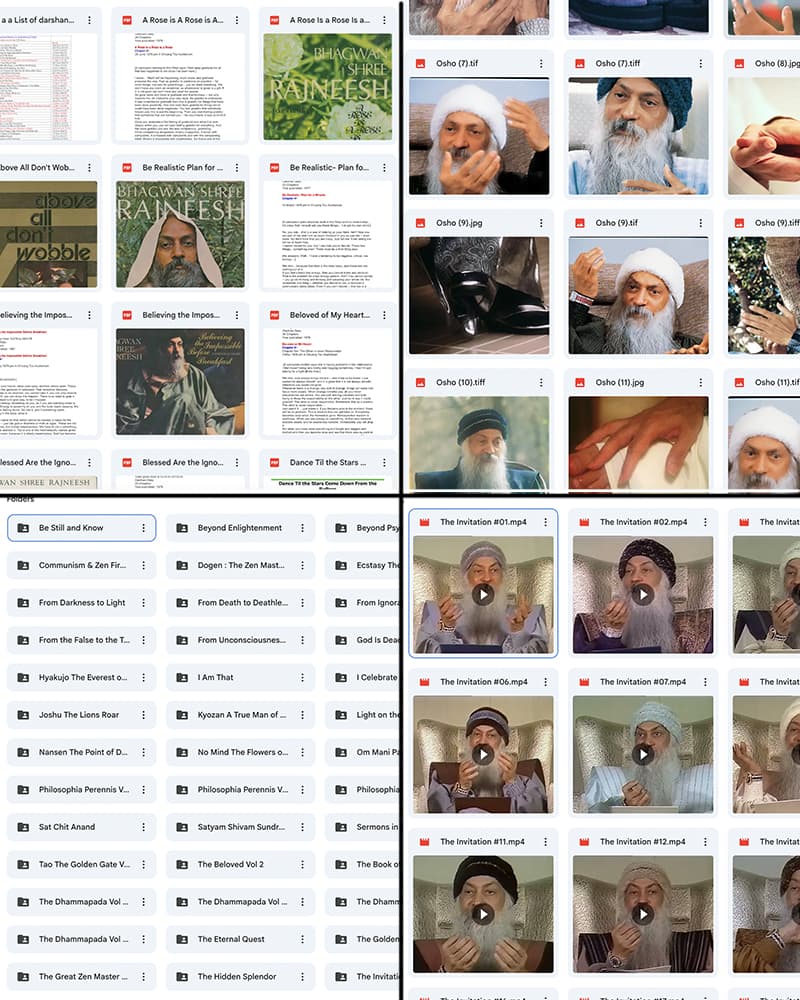Play The Invitation #11.mp4 video

(483, 915)
